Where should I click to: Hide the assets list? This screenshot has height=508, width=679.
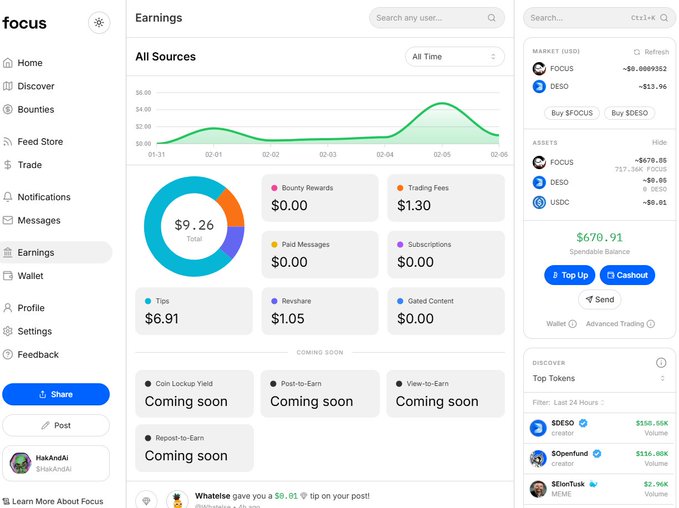click(659, 142)
